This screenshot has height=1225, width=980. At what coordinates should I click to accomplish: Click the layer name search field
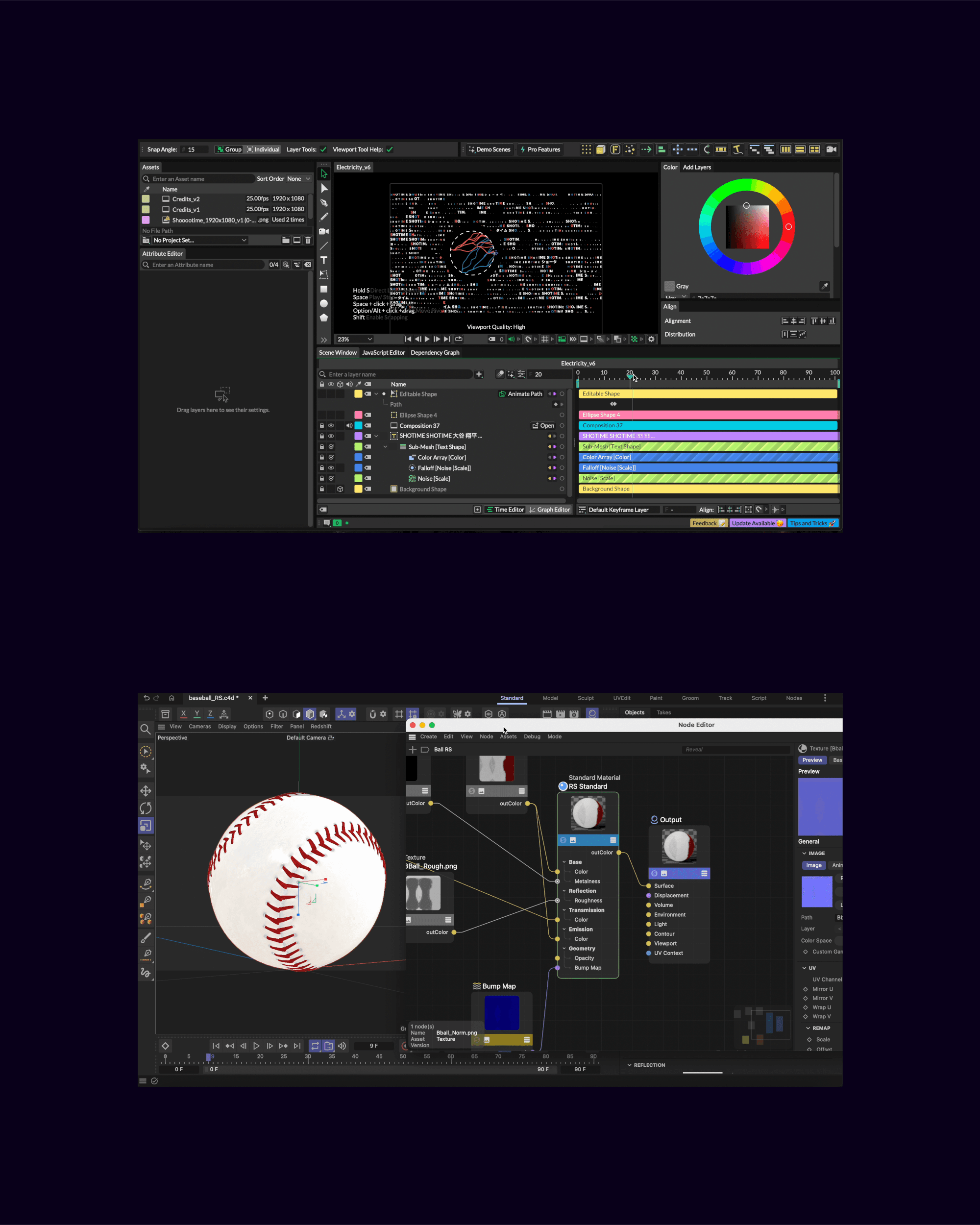(x=398, y=374)
